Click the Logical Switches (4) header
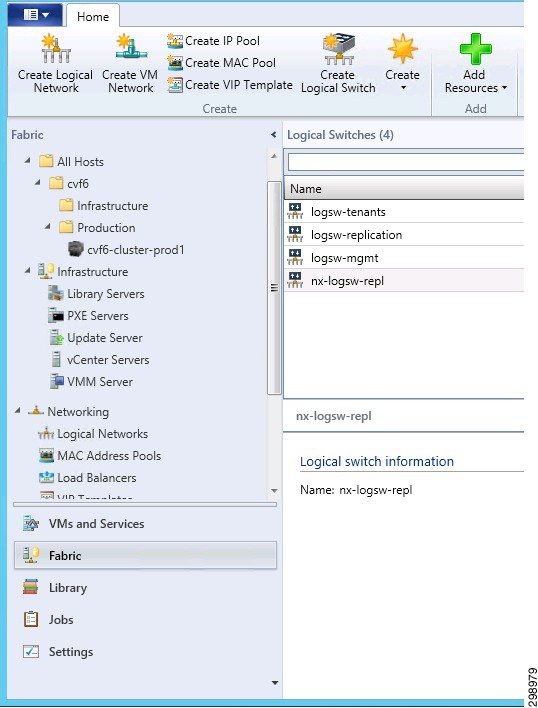538x708 pixels. [x=340, y=135]
